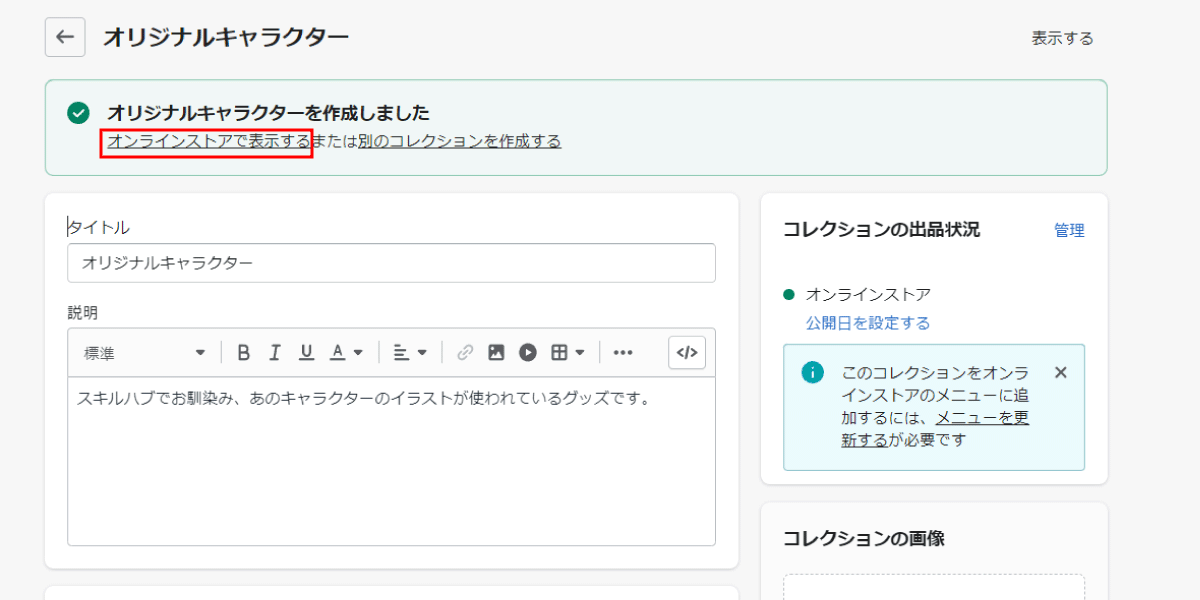The image size is (1200, 600).
Task: Click the 説明 label
Action: [x=83, y=312]
